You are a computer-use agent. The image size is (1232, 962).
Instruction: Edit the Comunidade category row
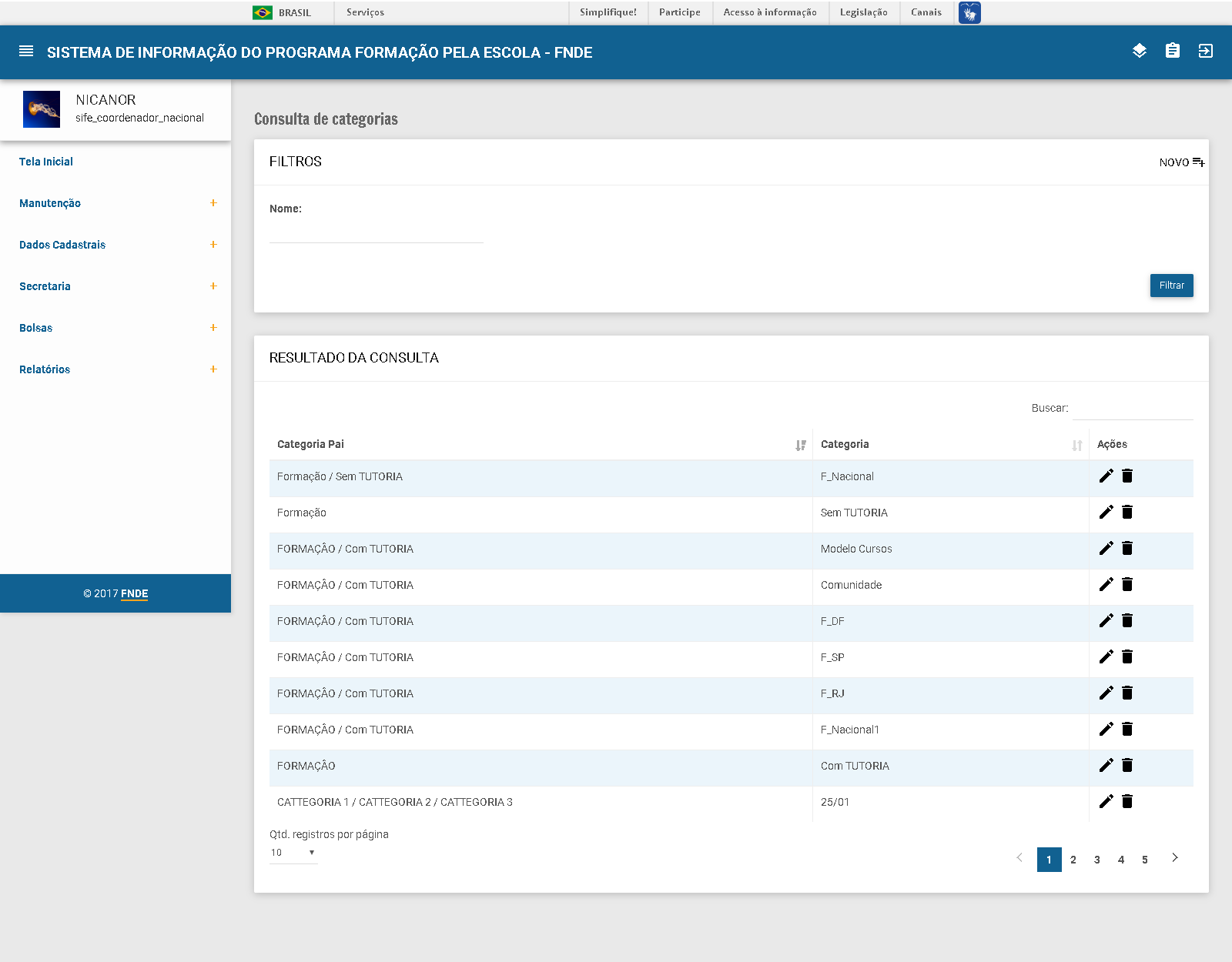(1106, 585)
